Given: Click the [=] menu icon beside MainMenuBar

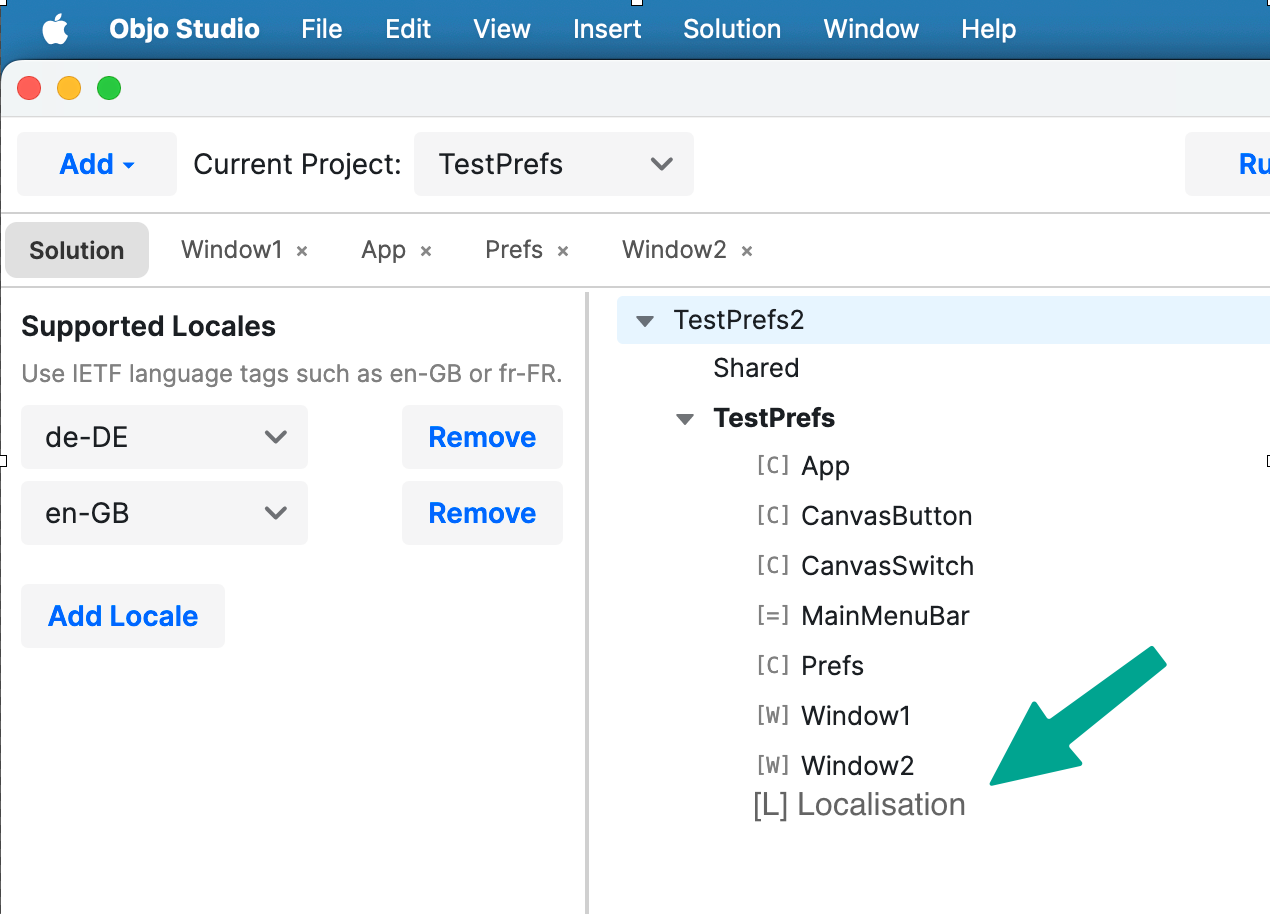Looking at the screenshot, I should pyautogui.click(x=773, y=615).
